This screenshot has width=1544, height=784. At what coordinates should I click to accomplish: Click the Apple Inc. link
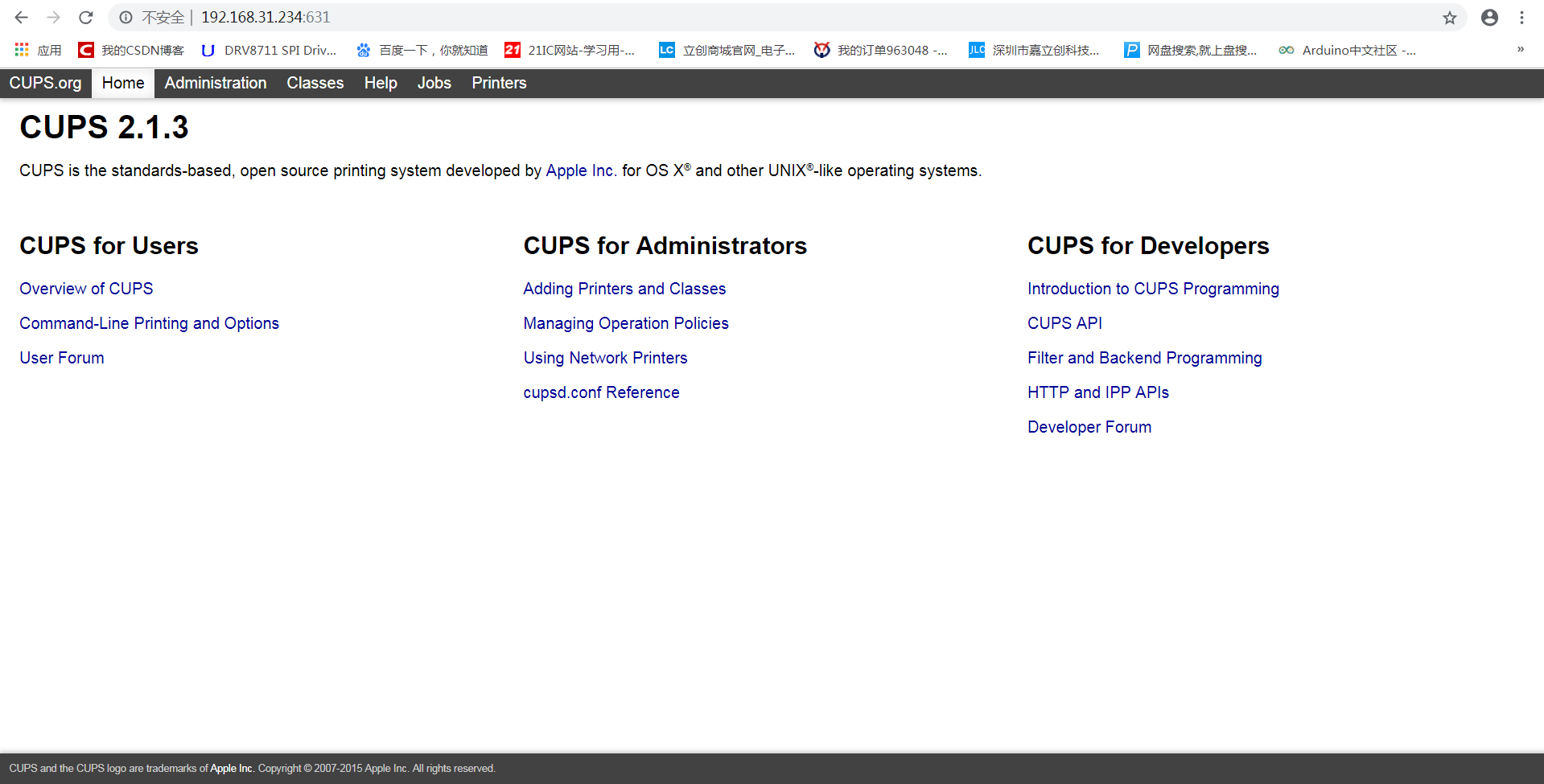tap(580, 170)
